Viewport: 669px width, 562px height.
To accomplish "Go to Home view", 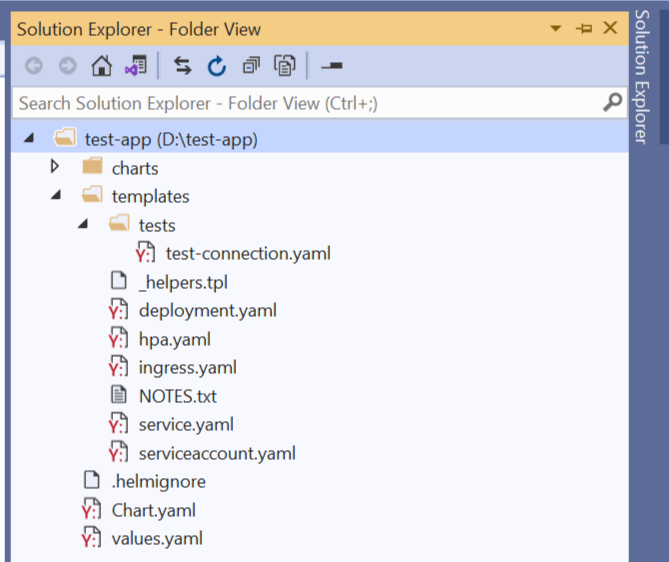I will click(102, 66).
